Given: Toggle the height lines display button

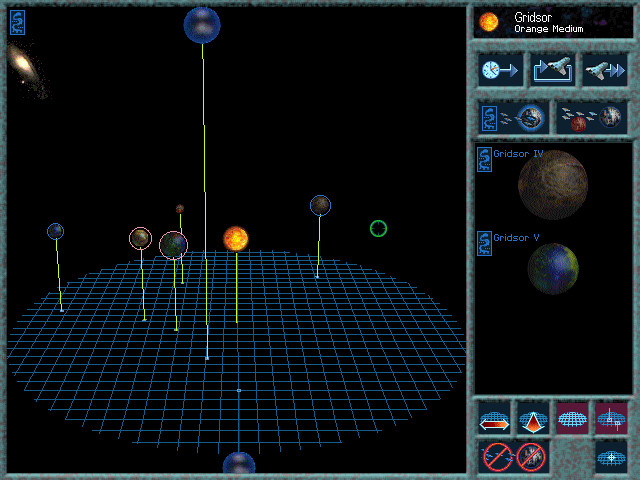Looking at the screenshot, I should [611, 418].
